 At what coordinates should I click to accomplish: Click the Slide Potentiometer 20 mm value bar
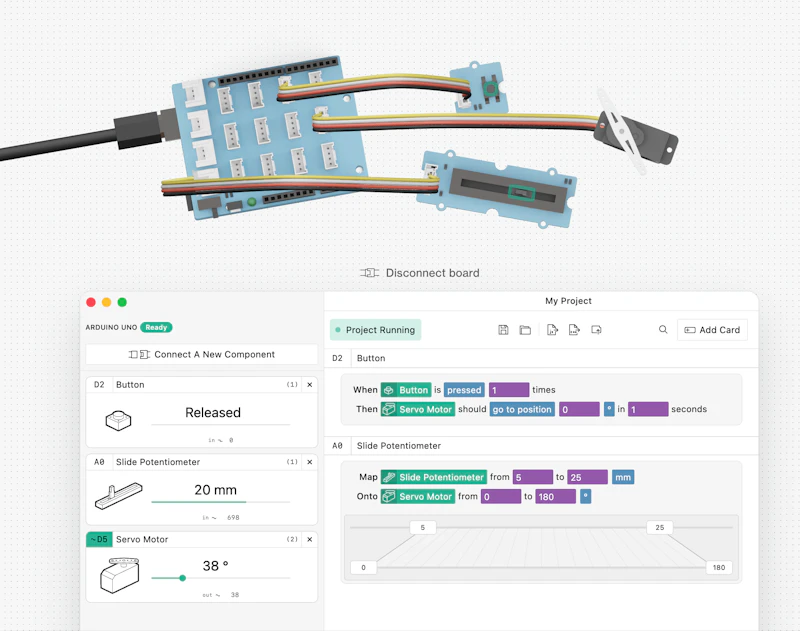pos(220,502)
